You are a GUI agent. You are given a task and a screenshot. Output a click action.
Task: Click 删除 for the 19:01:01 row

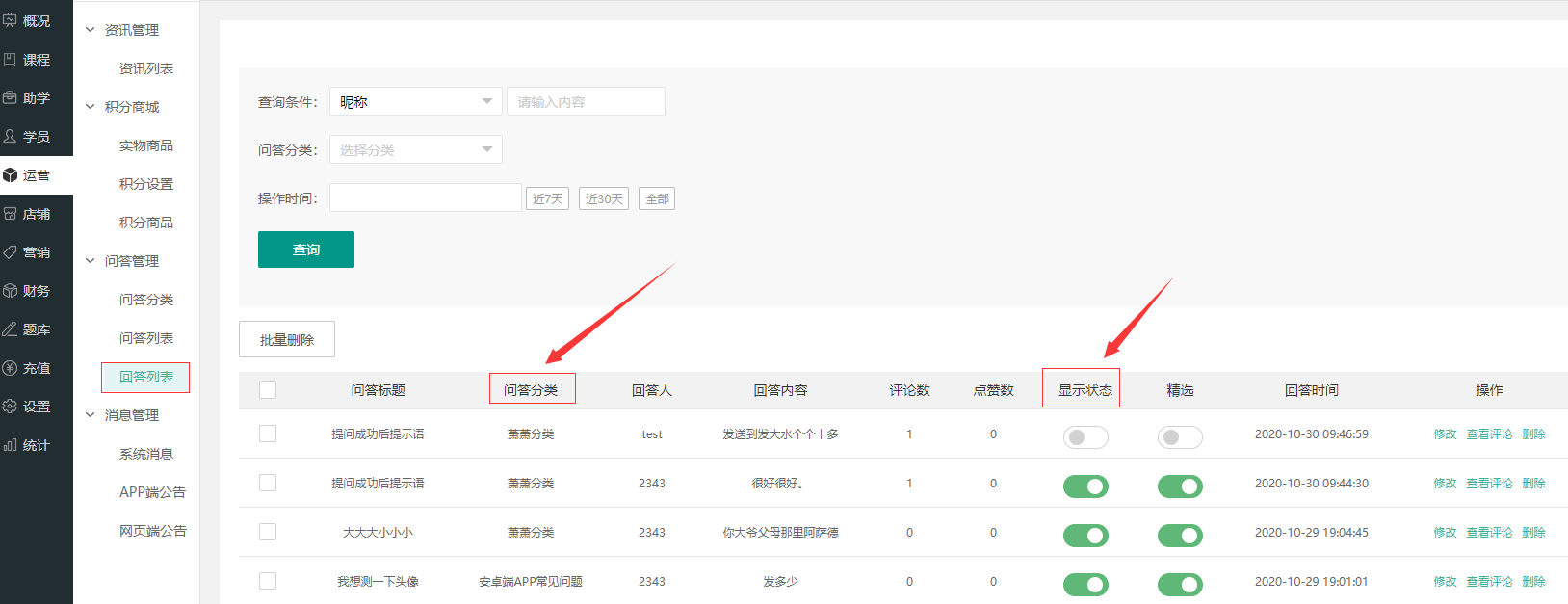tap(1533, 582)
